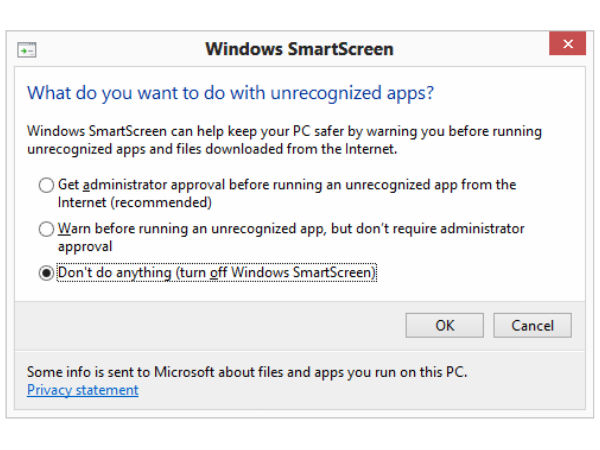Click the lone 'approval' line under Warn option
This screenshot has width=600, height=450.
[83, 245]
